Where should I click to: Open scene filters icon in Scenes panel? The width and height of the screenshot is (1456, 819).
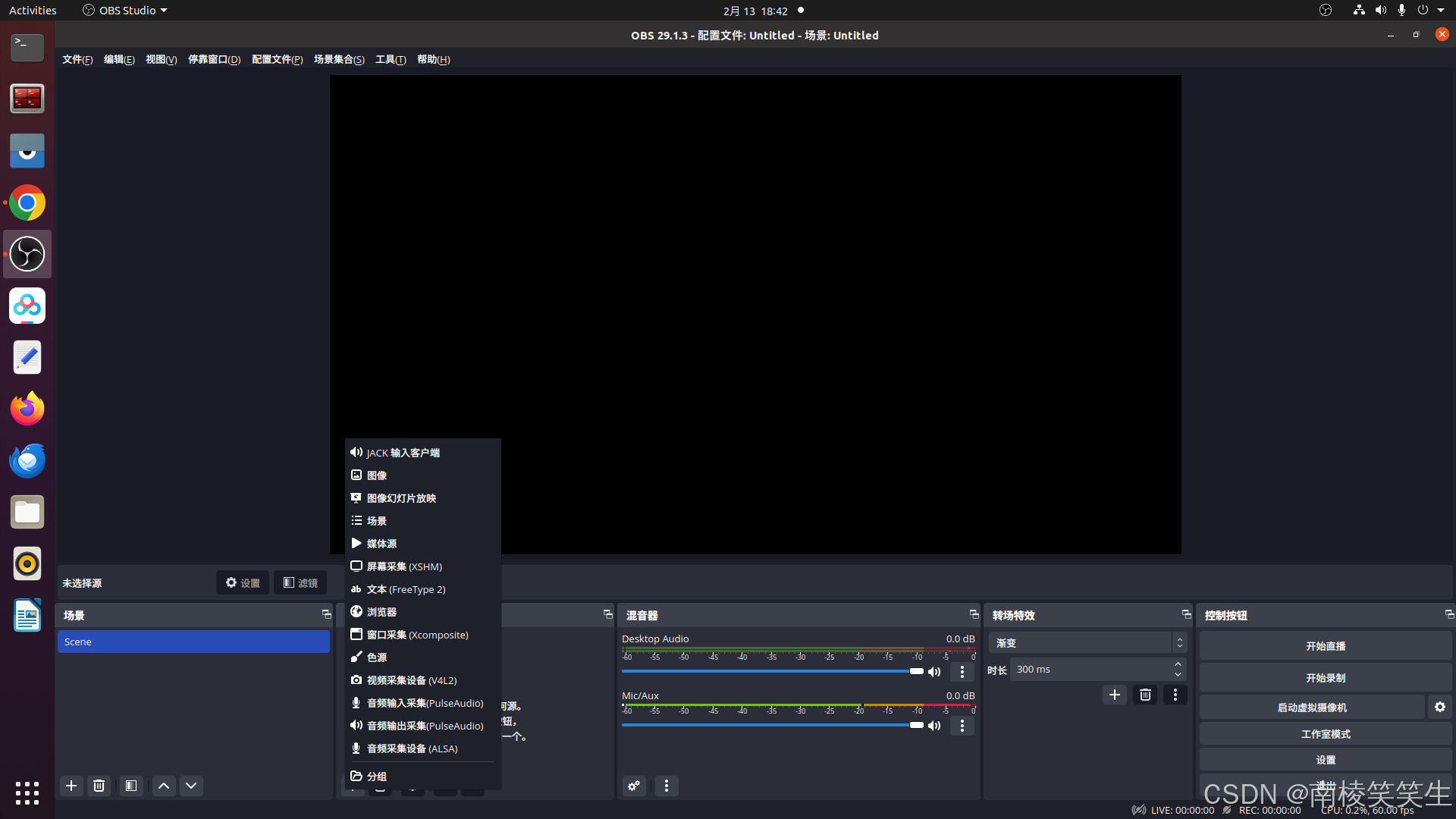pyautogui.click(x=131, y=786)
